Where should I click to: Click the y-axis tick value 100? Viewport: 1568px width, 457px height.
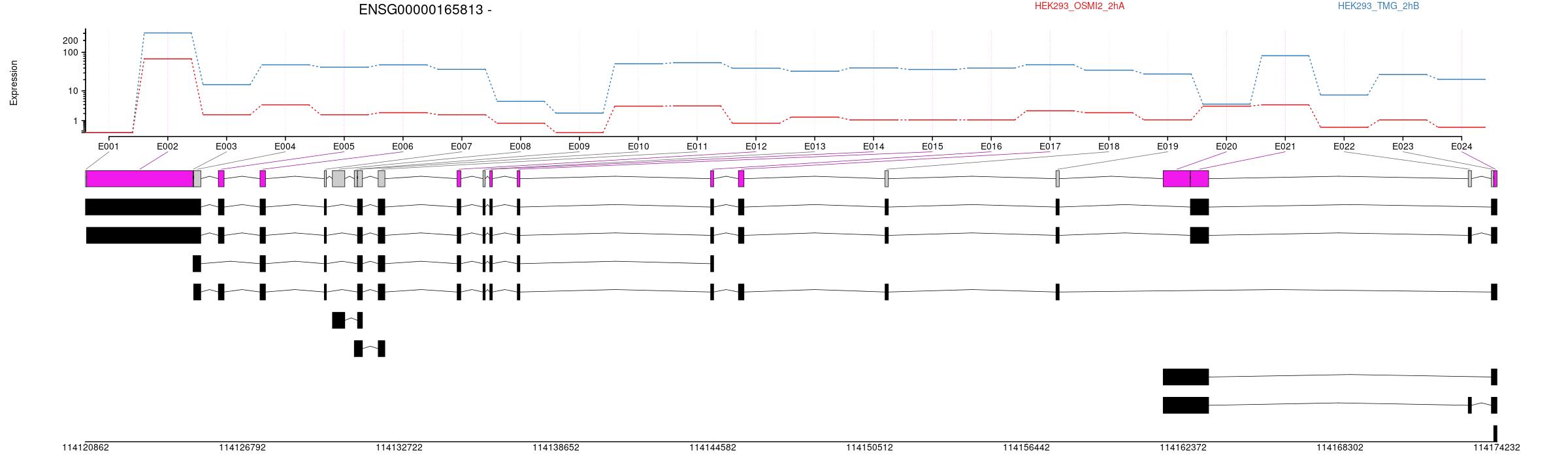(70, 52)
